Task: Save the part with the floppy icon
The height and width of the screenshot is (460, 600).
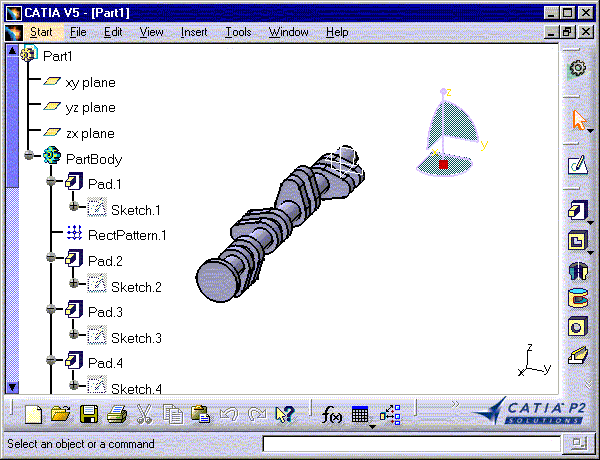Action: (88, 414)
